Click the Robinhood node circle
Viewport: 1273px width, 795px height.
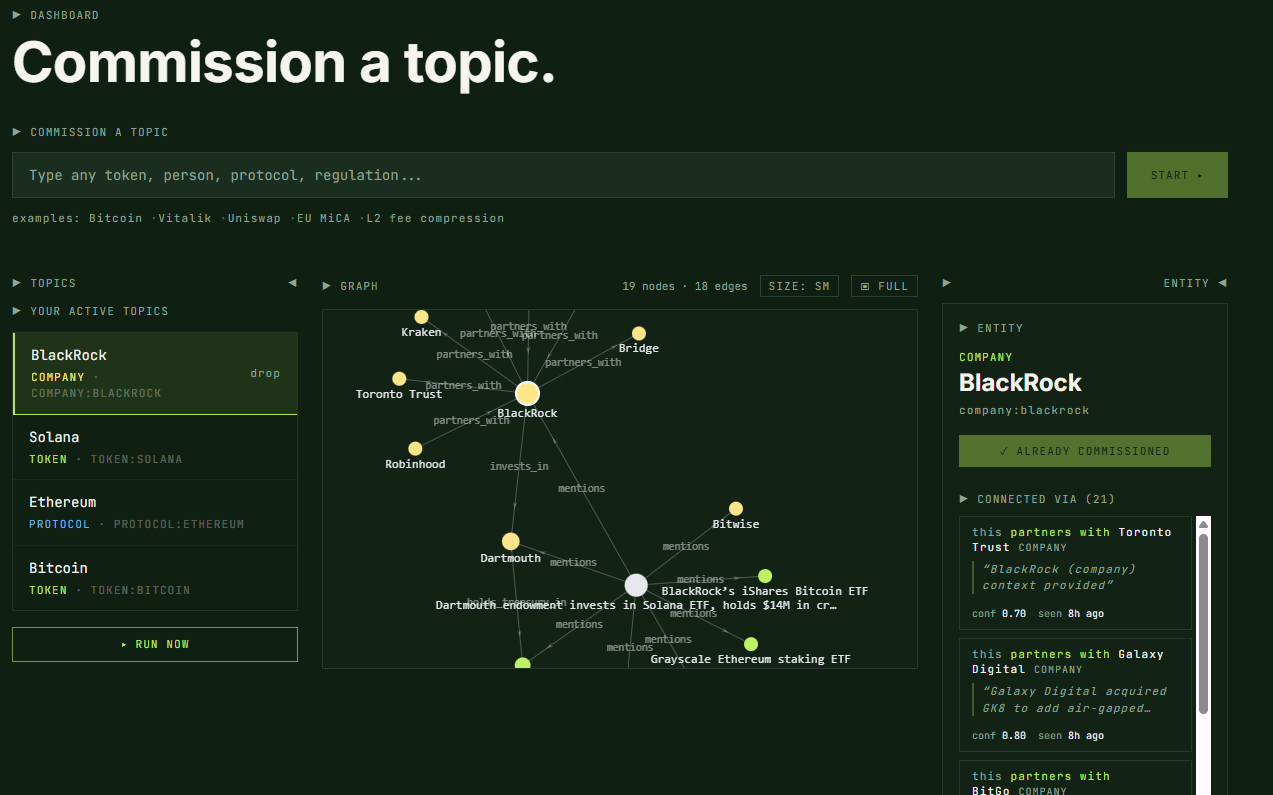coord(415,449)
